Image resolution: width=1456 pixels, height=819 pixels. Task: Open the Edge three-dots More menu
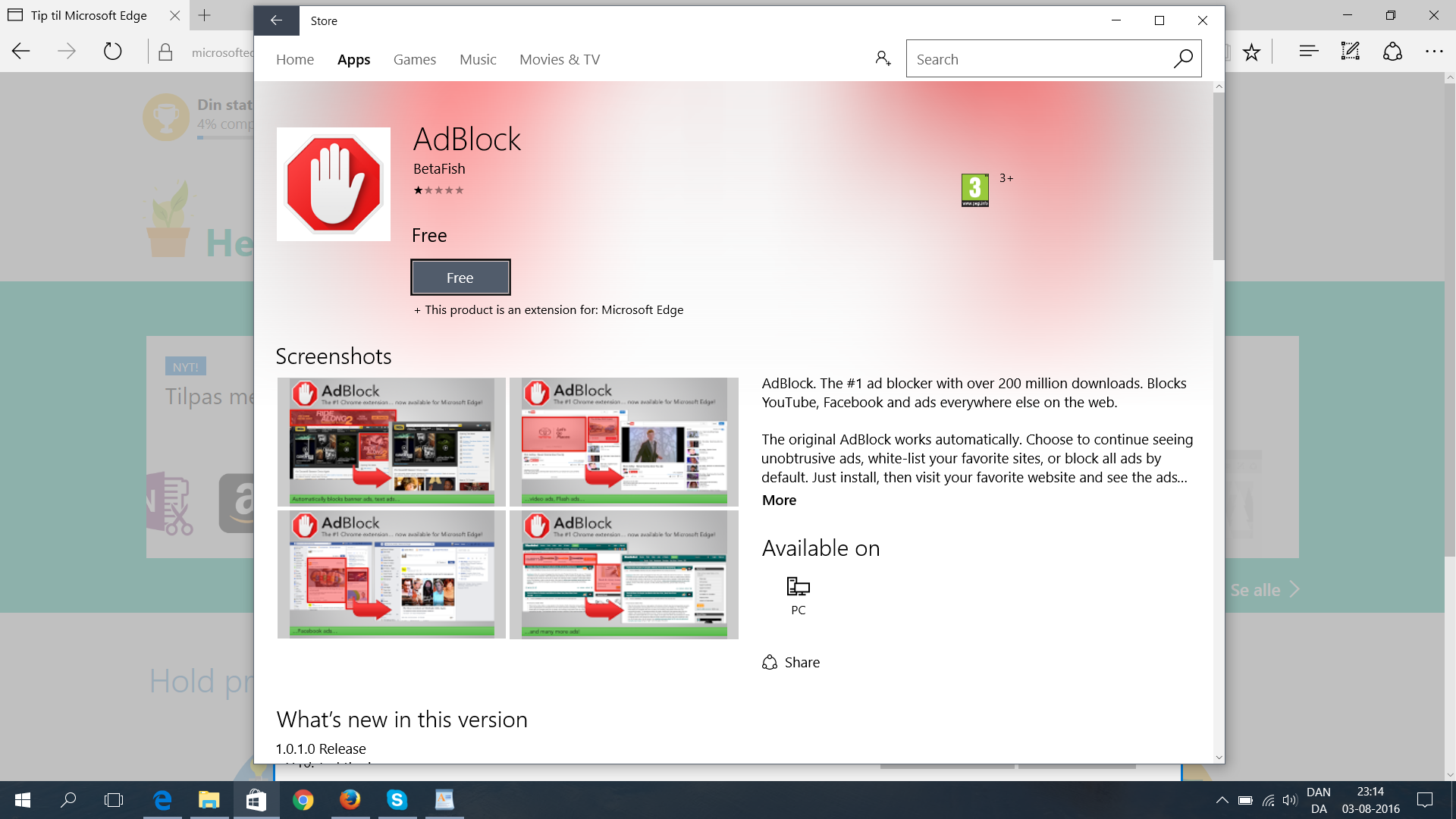tap(1434, 52)
